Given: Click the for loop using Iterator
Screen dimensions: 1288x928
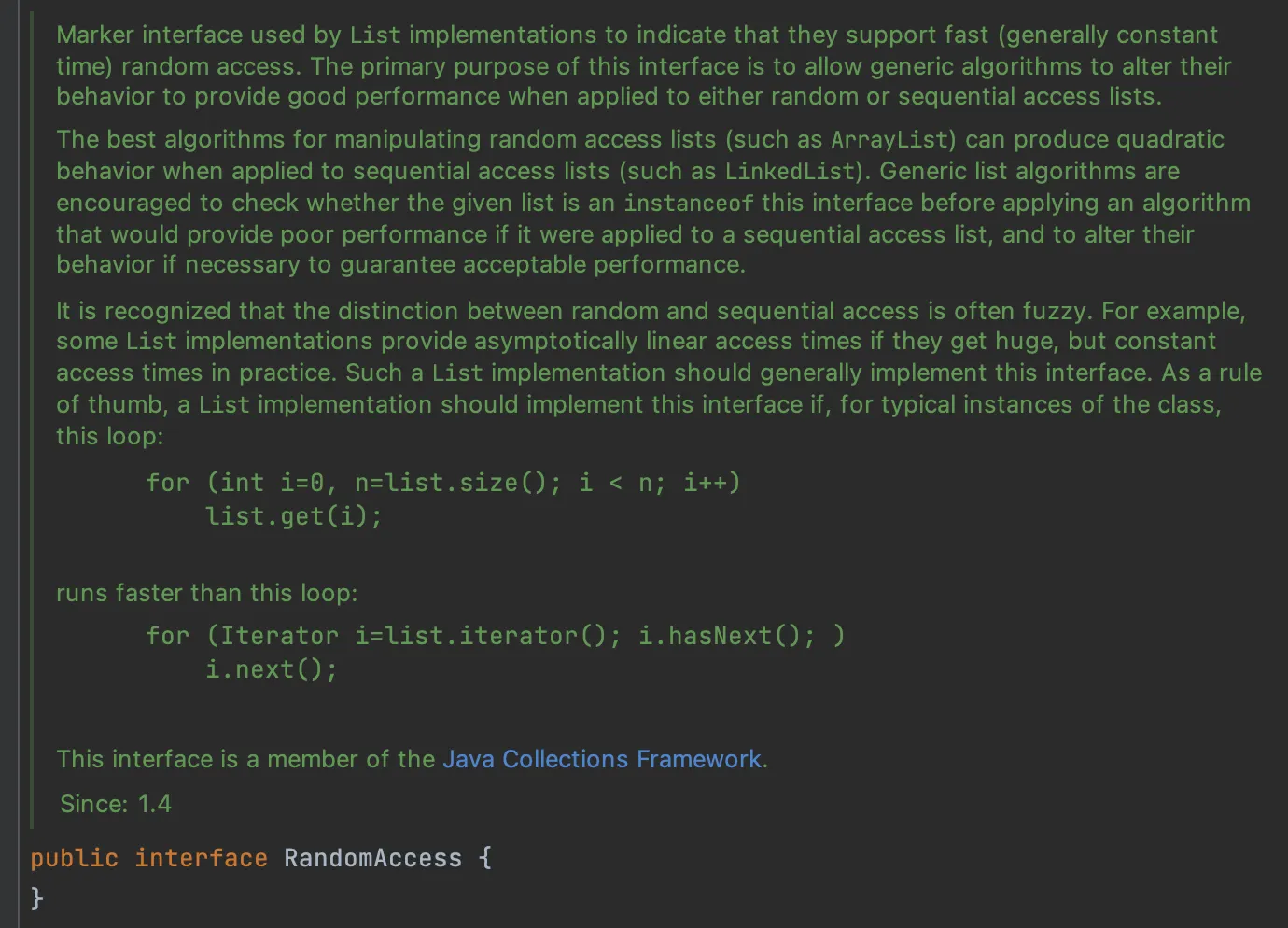Looking at the screenshot, I should tap(495, 636).
